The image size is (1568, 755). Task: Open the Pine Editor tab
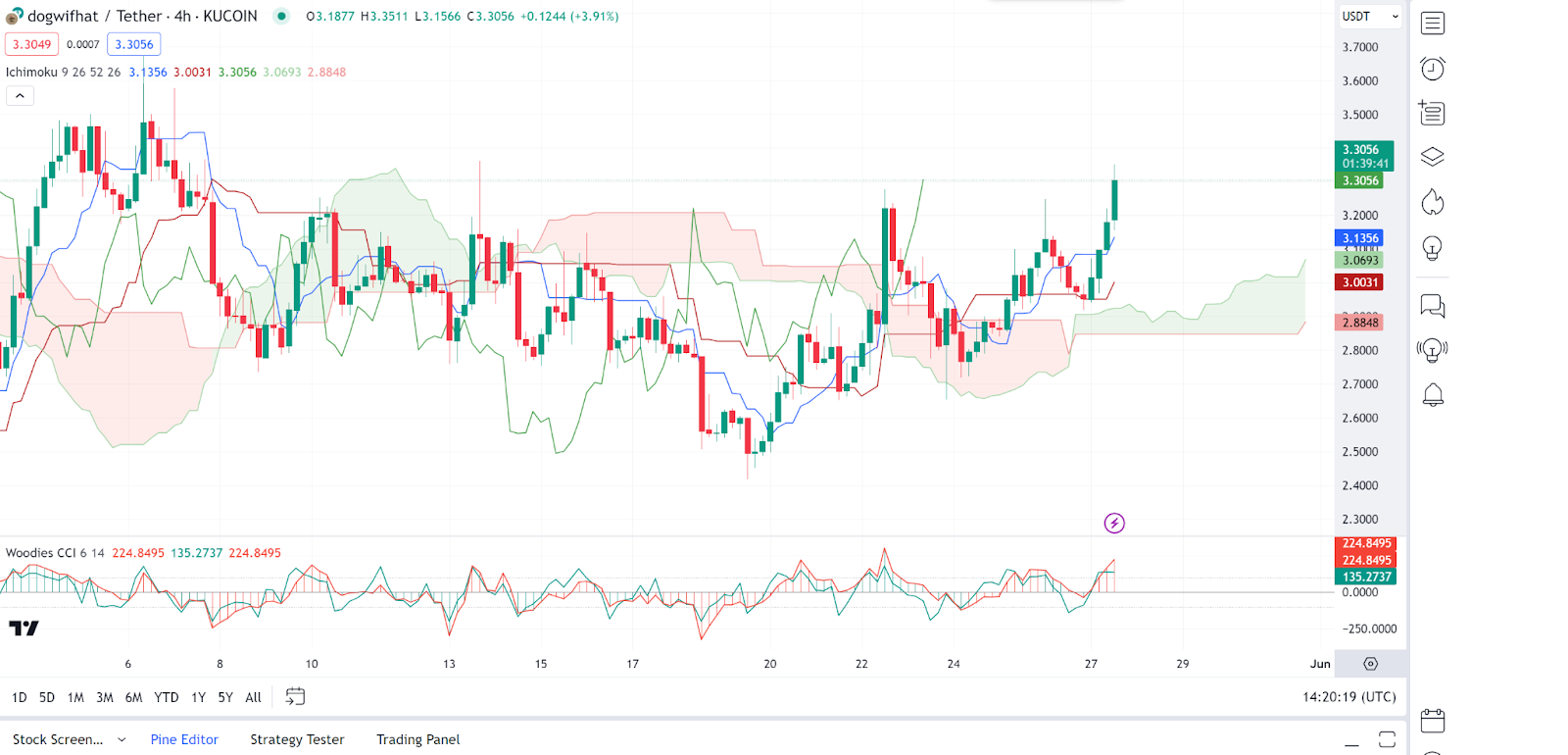(184, 739)
